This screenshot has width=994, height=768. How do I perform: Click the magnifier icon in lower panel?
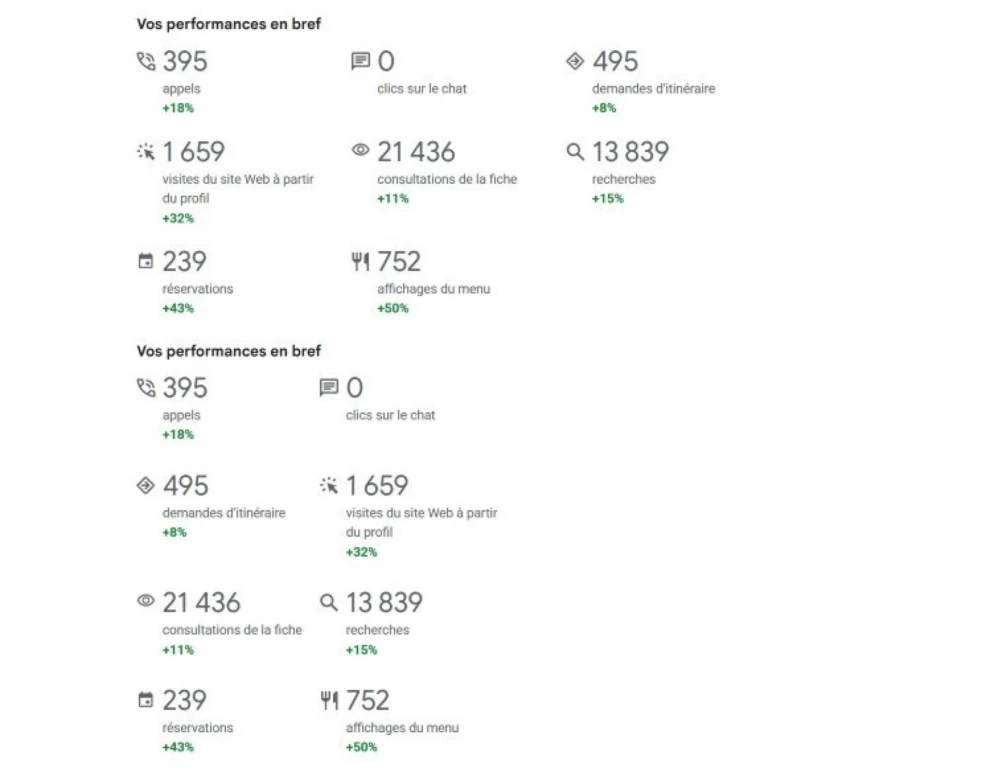(328, 602)
